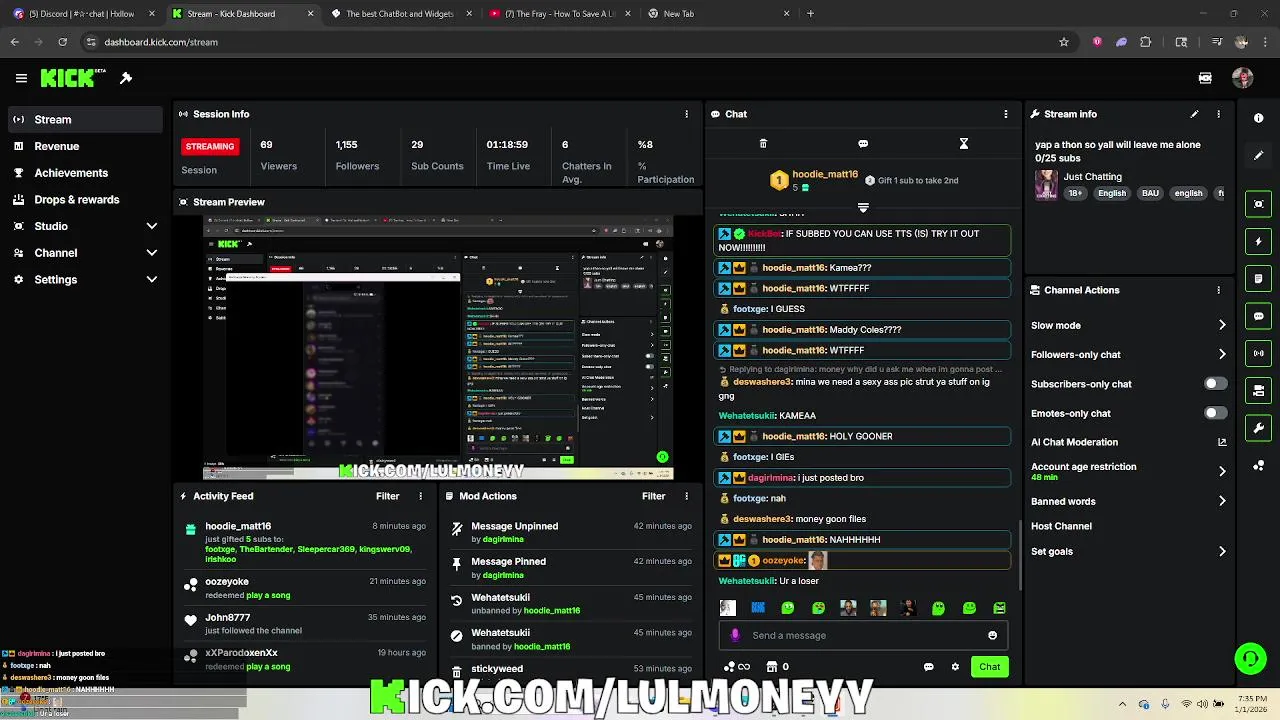
Task: Open a new browser tab with plus button
Action: click(810, 14)
